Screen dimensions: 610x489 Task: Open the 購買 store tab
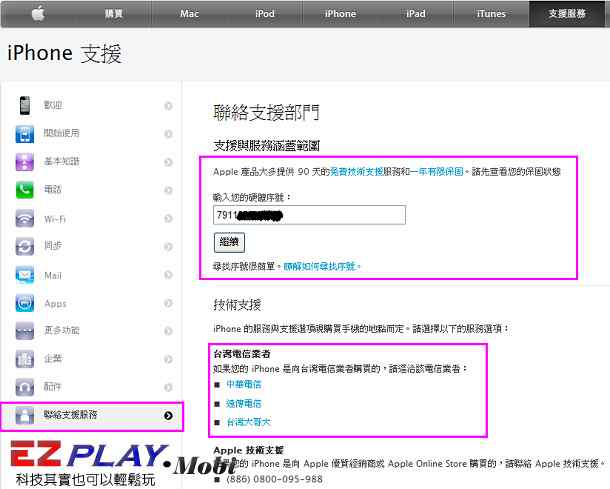pyautogui.click(x=114, y=14)
